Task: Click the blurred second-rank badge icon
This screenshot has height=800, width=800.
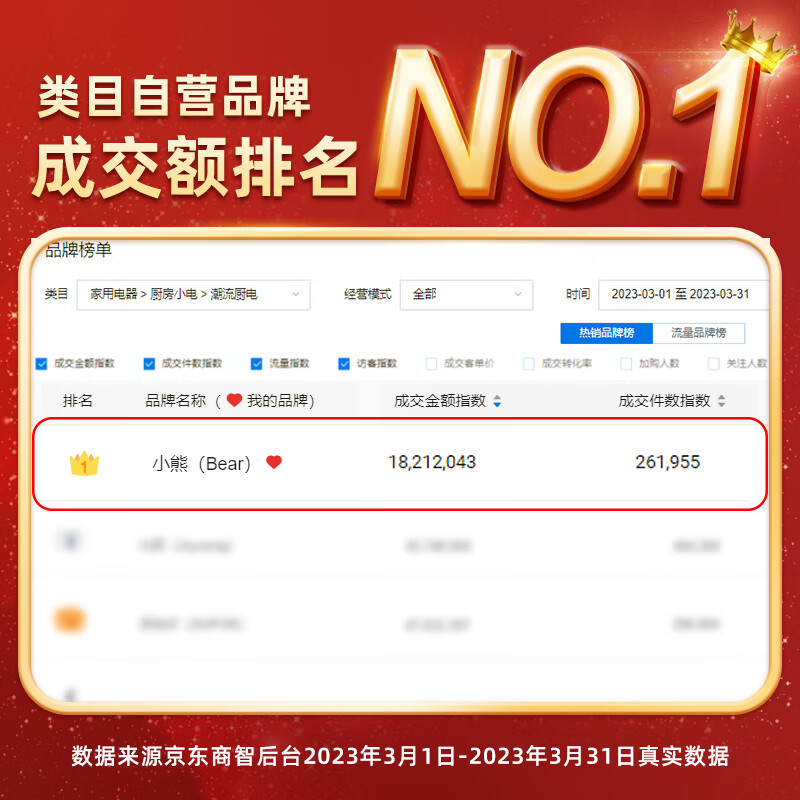Action: (70, 541)
